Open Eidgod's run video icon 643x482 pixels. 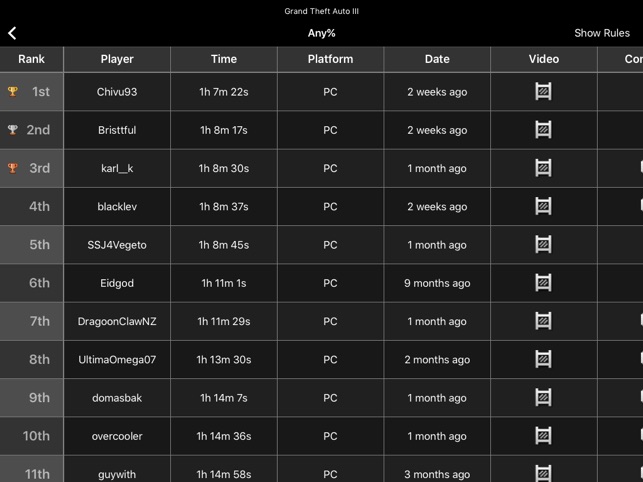point(543,283)
